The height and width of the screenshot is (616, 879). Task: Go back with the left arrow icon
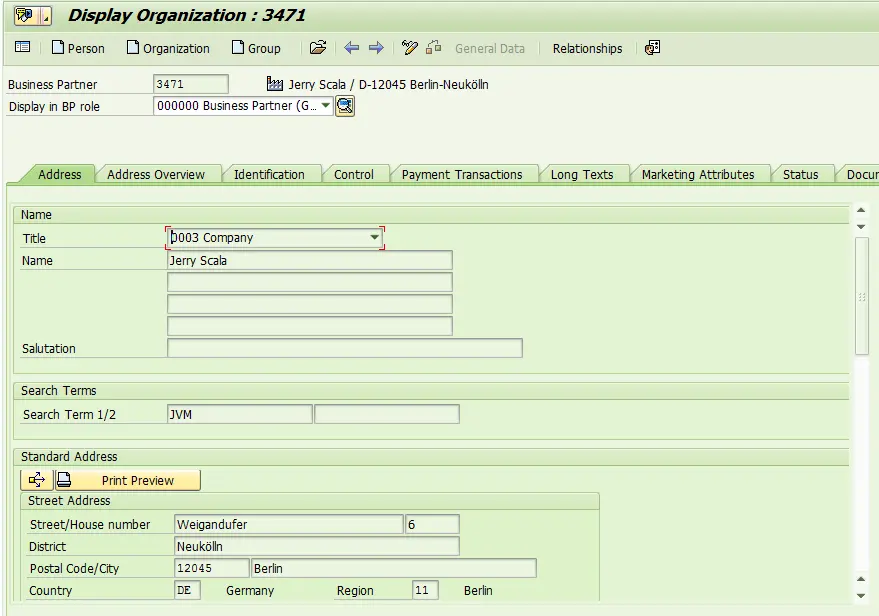click(351, 48)
